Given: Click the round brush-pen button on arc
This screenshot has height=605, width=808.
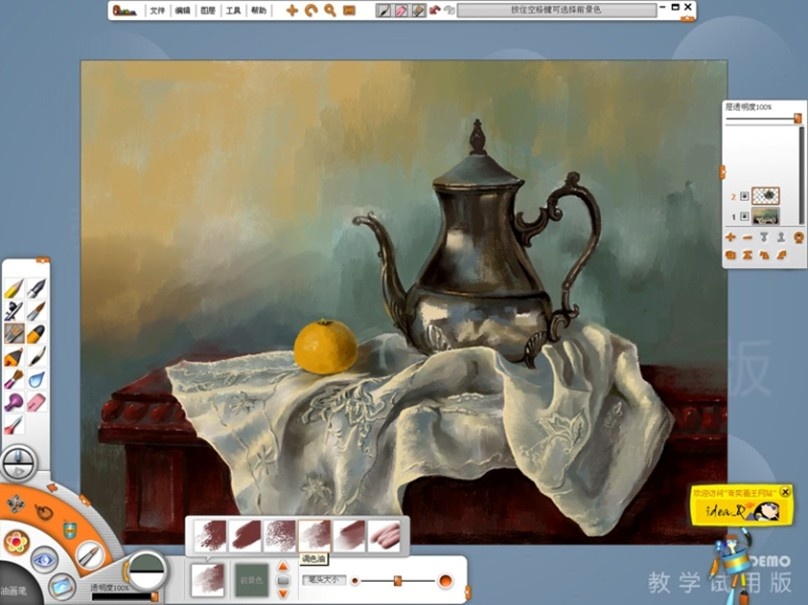Looking at the screenshot, I should click(x=90, y=556).
